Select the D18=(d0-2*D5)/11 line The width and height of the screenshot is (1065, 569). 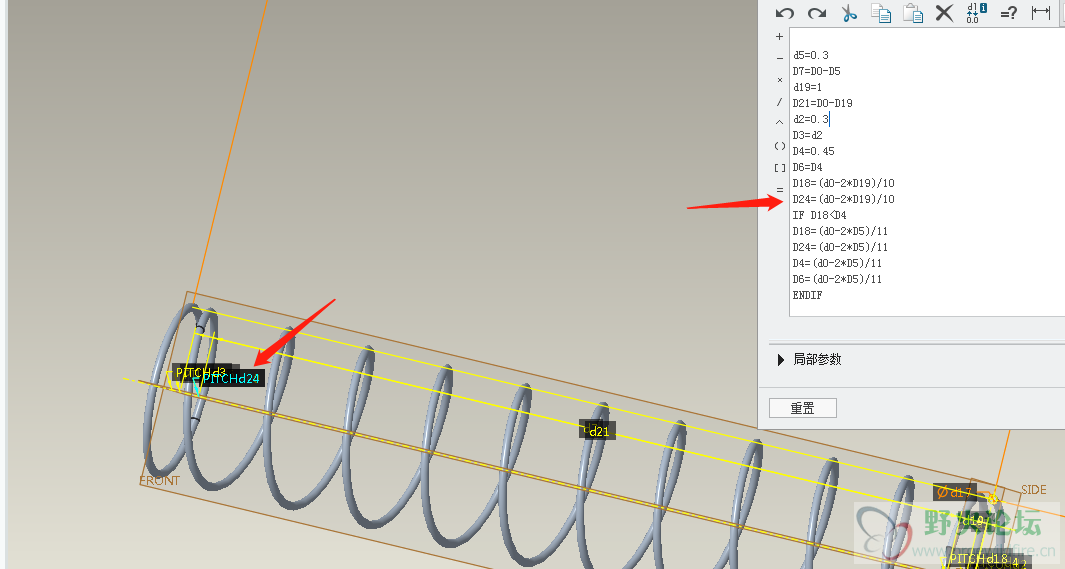click(840, 231)
